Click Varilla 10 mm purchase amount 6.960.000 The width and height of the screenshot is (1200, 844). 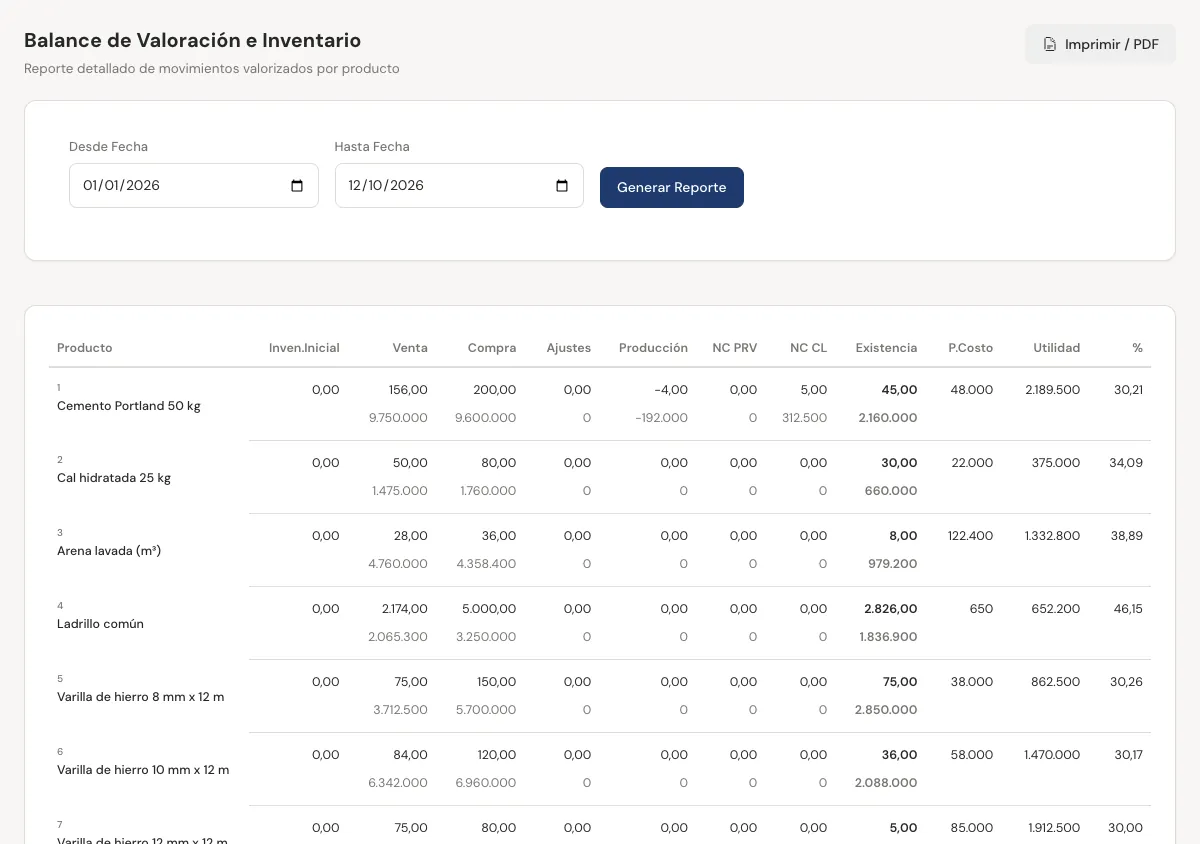pos(486,783)
